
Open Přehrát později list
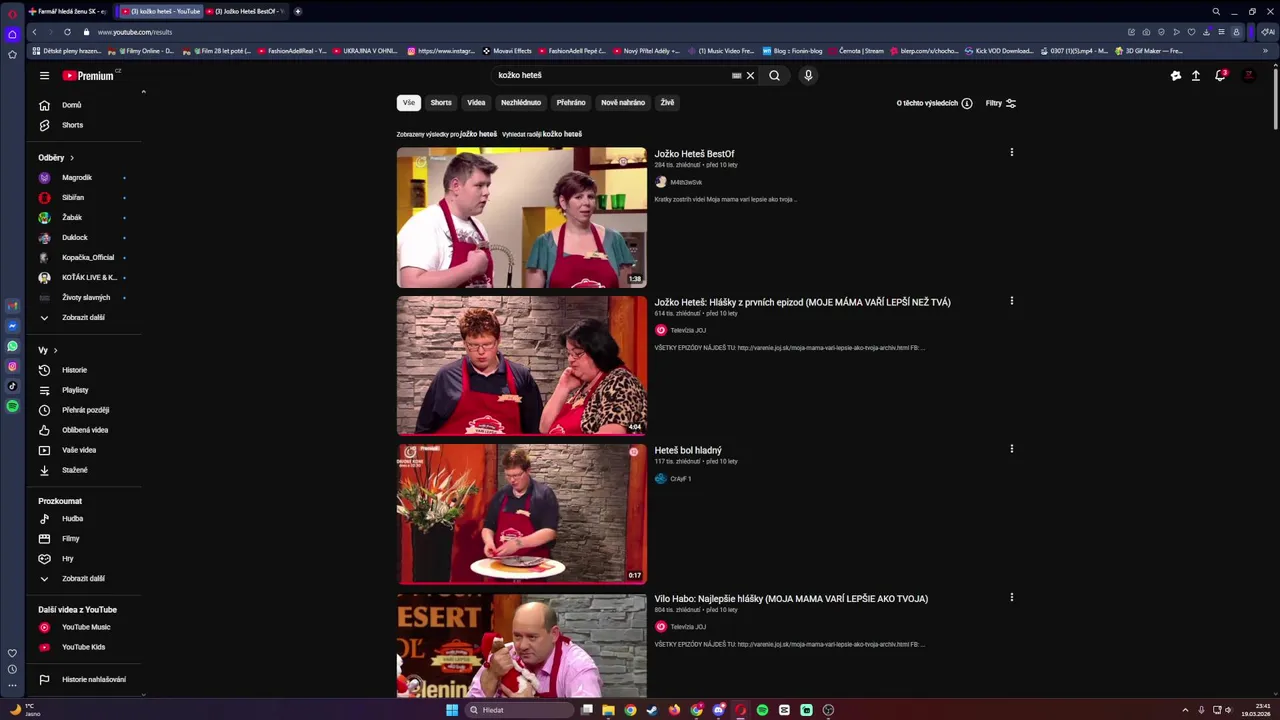(x=84, y=410)
